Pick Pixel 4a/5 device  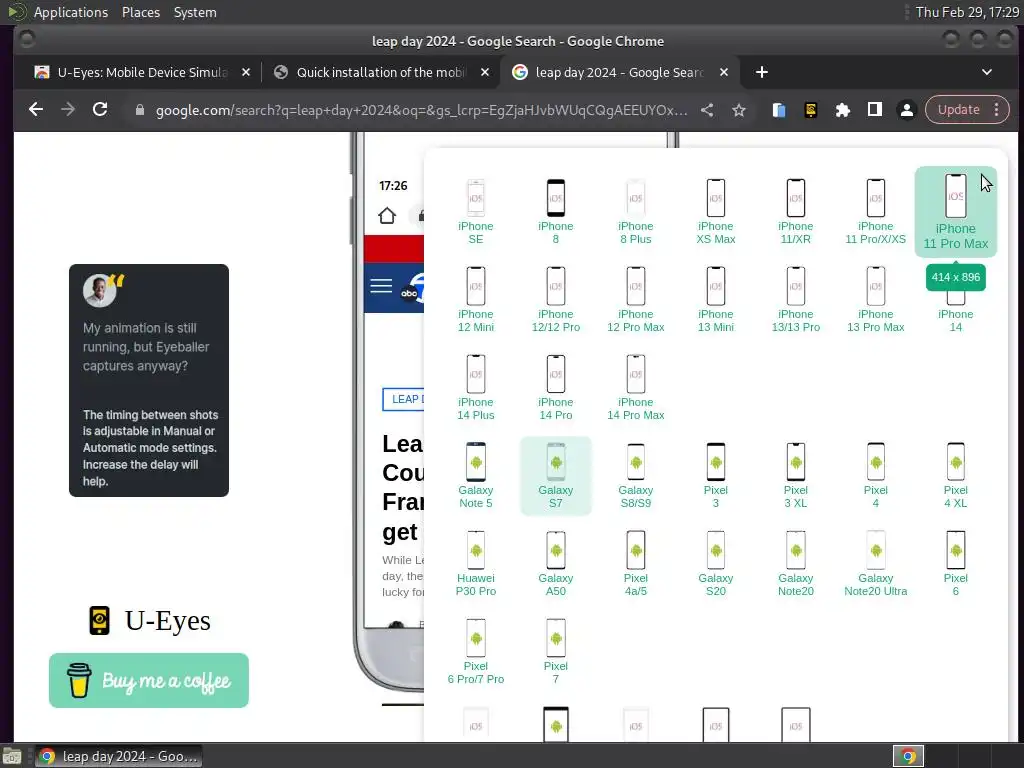click(635, 564)
